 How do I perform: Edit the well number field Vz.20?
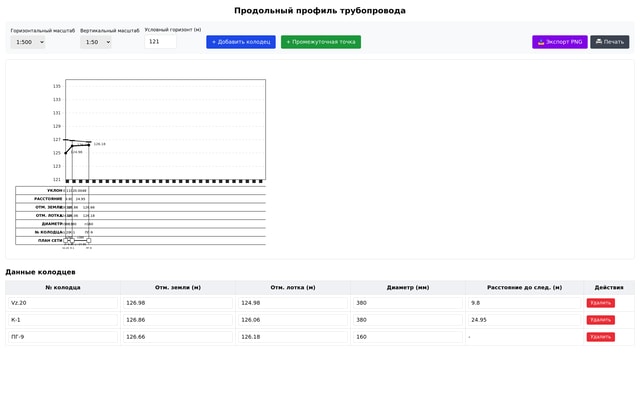tap(63, 303)
